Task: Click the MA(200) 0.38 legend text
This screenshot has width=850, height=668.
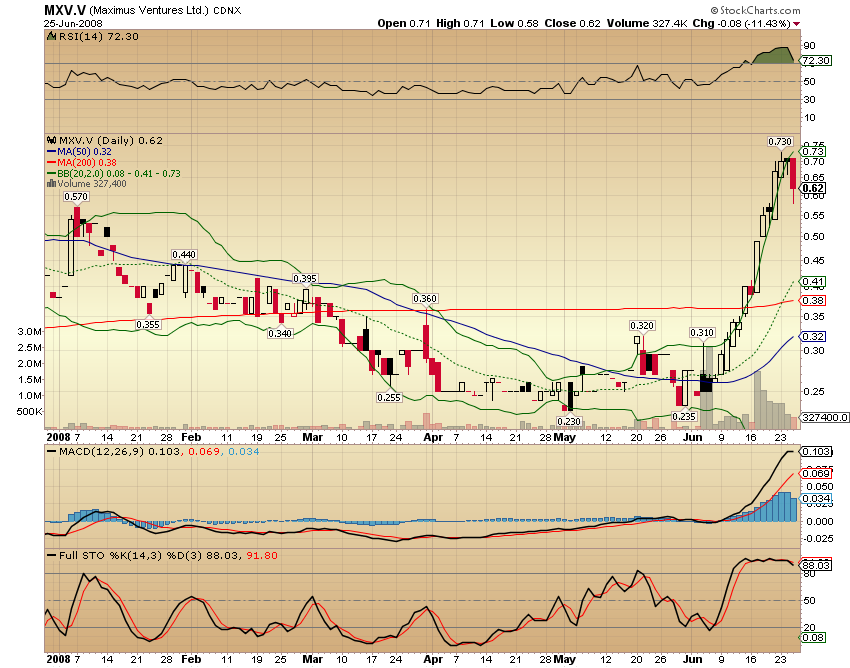Action: pyautogui.click(x=87, y=163)
